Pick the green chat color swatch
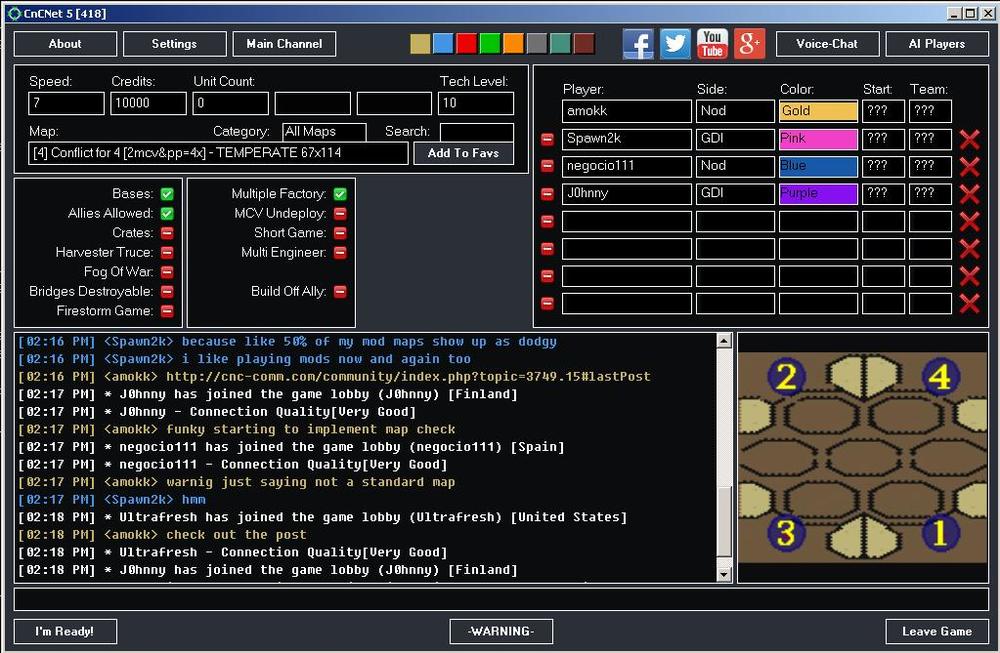 [490, 43]
